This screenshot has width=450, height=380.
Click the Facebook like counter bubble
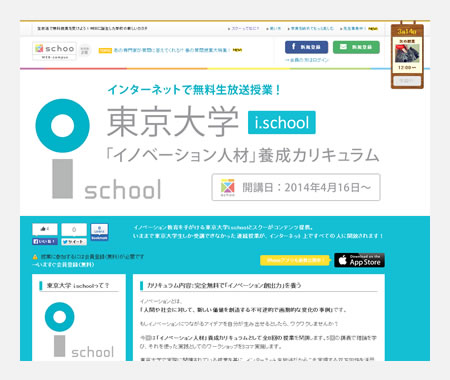(x=45, y=229)
